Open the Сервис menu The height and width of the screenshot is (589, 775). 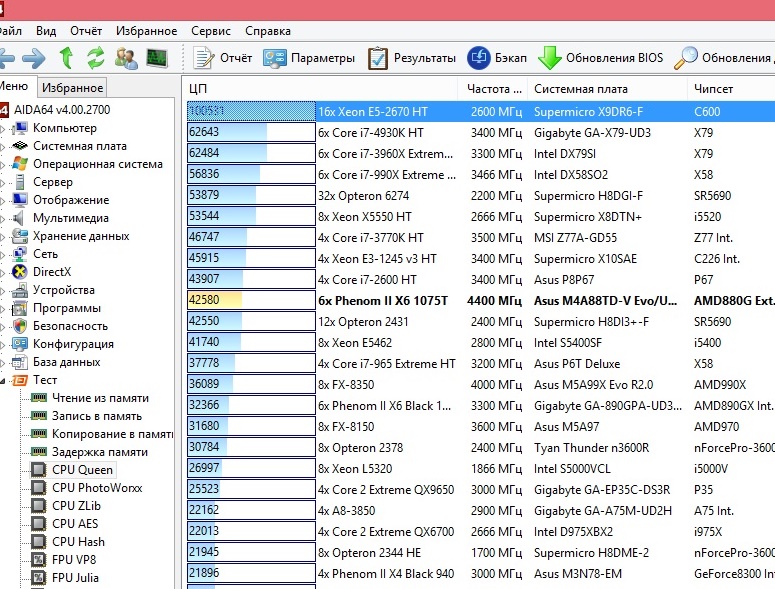pyautogui.click(x=211, y=31)
